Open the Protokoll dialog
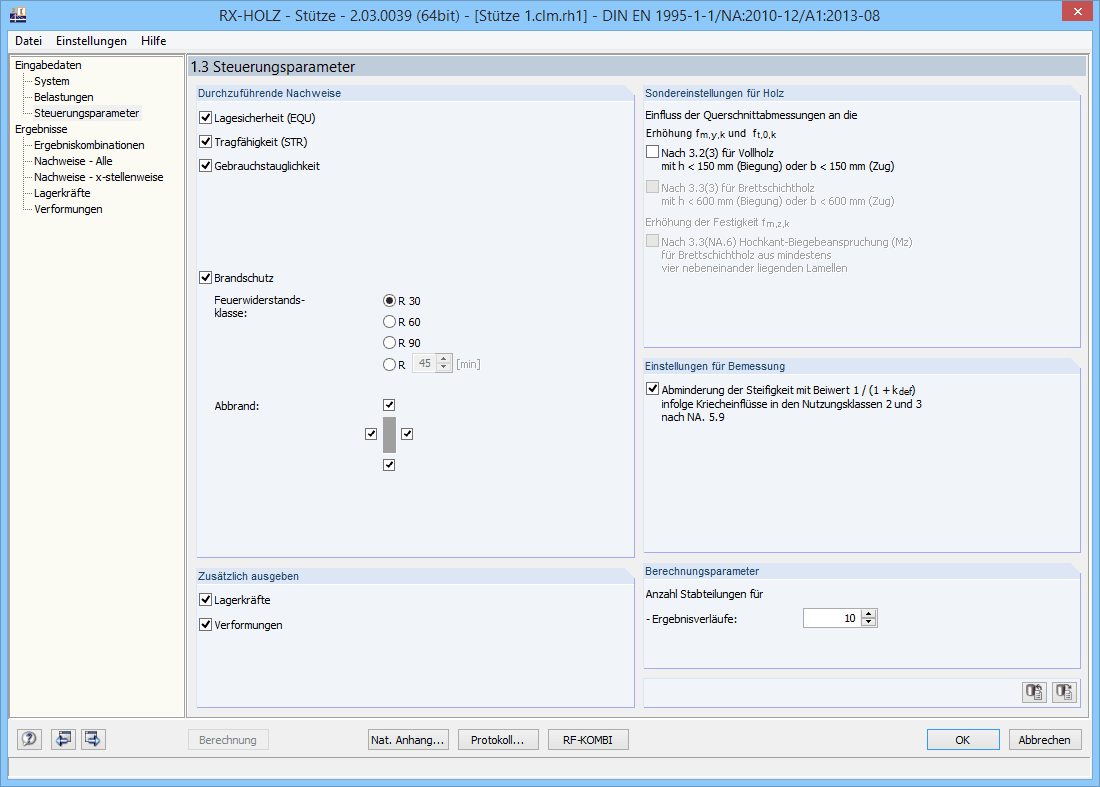 498,739
